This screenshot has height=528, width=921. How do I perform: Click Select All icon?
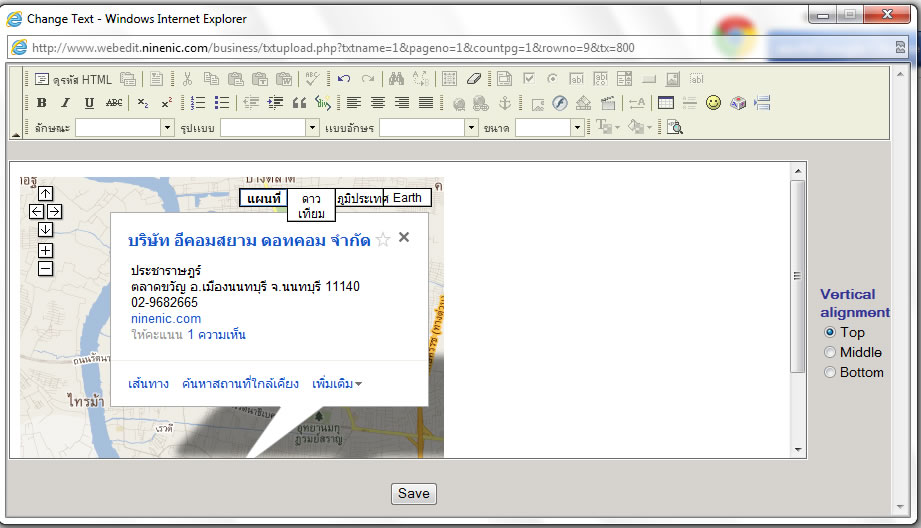tap(449, 79)
